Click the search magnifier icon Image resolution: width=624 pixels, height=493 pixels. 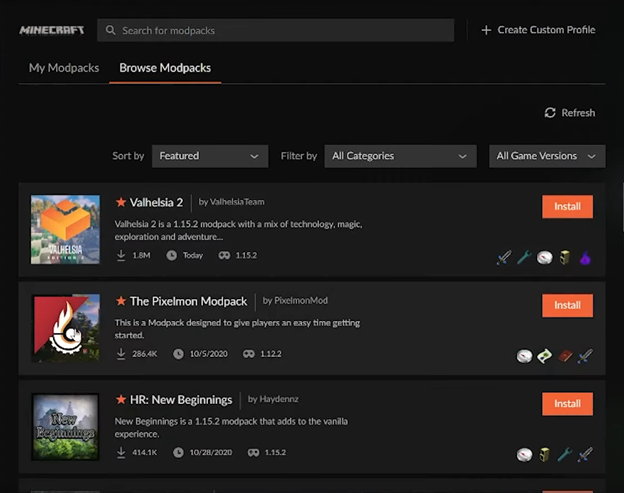point(111,30)
